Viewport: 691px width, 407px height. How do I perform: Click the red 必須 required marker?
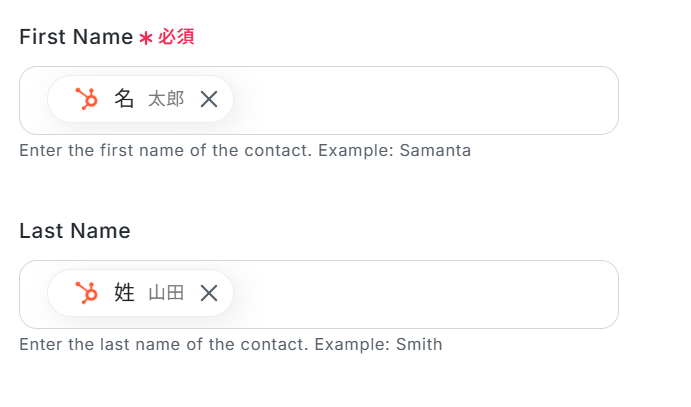[x=176, y=37]
